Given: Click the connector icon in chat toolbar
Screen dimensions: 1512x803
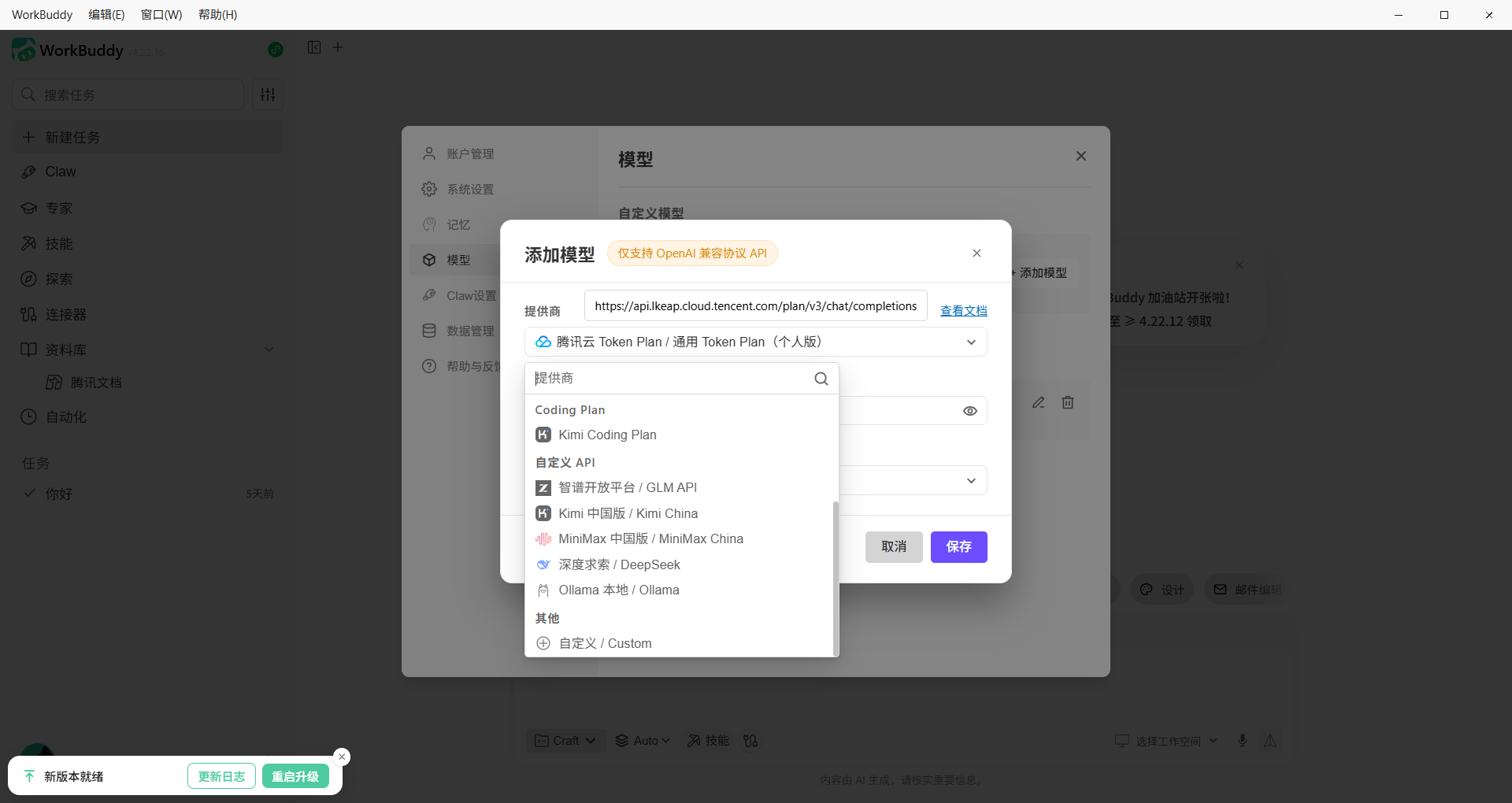Looking at the screenshot, I should pos(750,741).
